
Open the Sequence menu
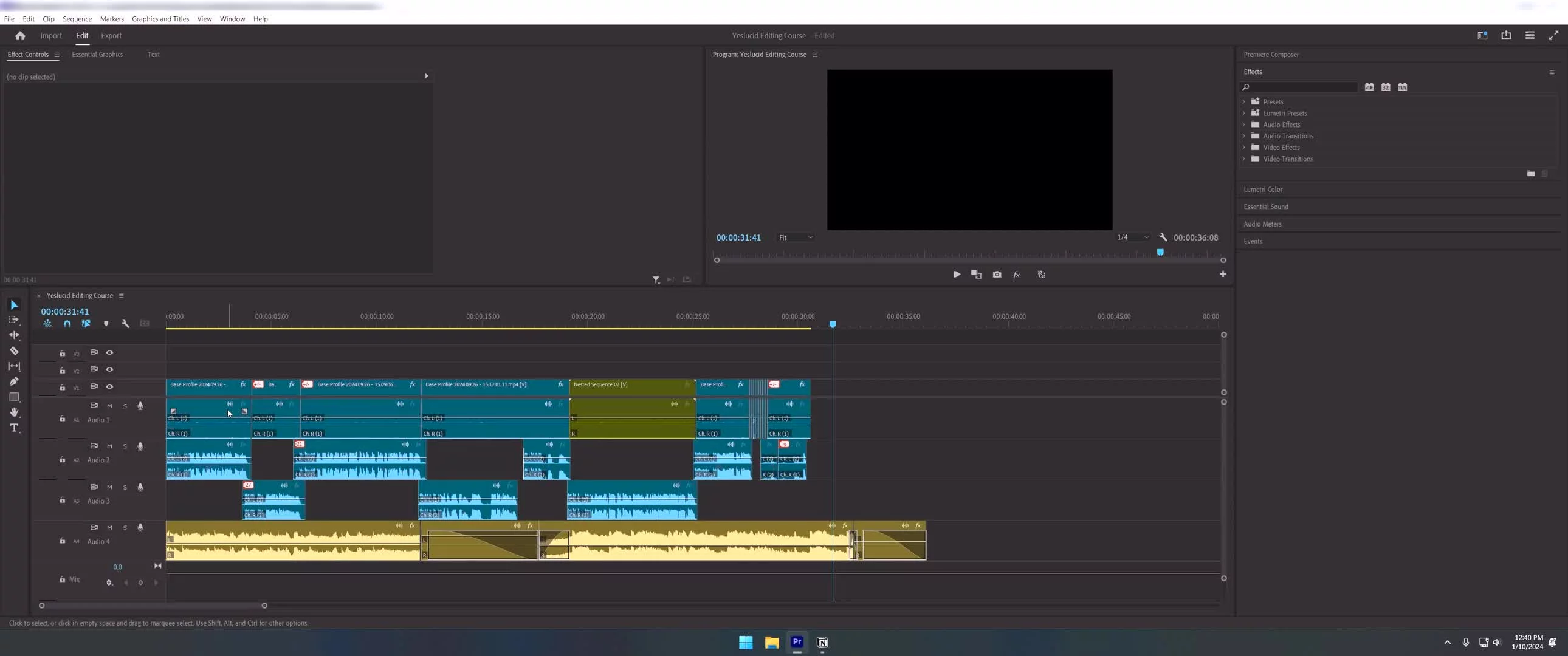tap(77, 19)
